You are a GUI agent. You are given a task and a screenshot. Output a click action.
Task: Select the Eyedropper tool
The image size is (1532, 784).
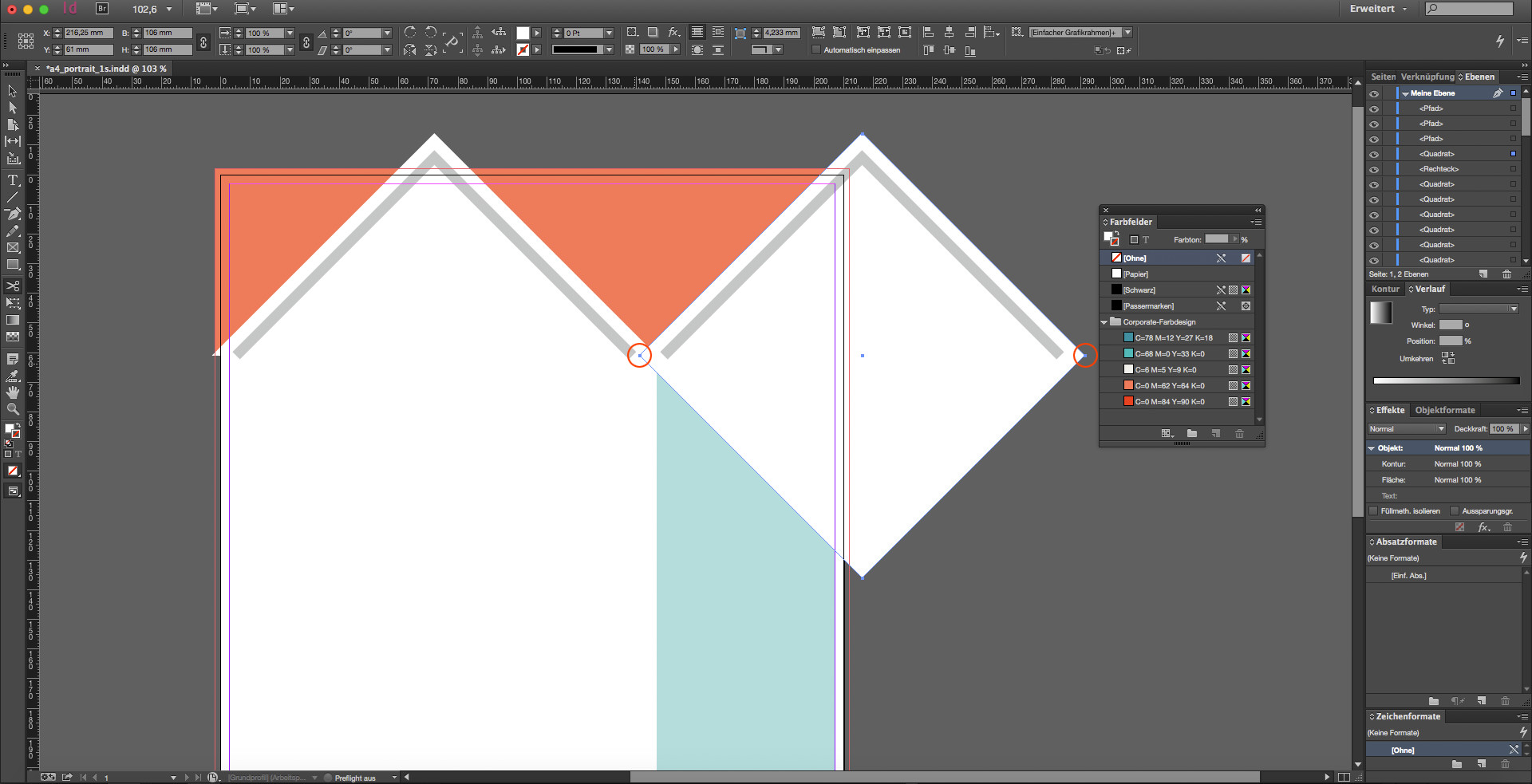tap(13, 376)
